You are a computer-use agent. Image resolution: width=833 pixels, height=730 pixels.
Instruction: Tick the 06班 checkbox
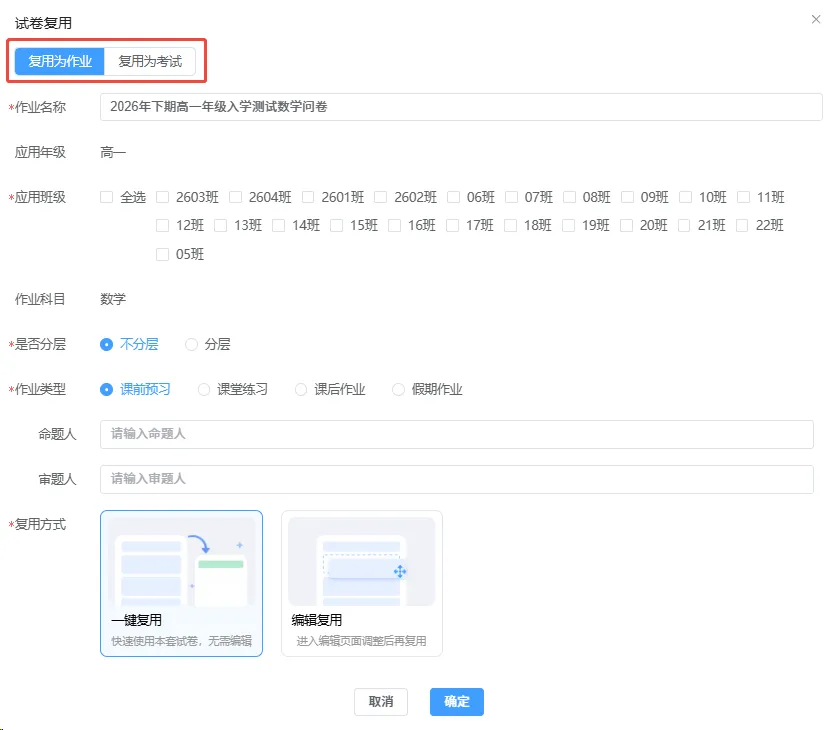click(453, 197)
